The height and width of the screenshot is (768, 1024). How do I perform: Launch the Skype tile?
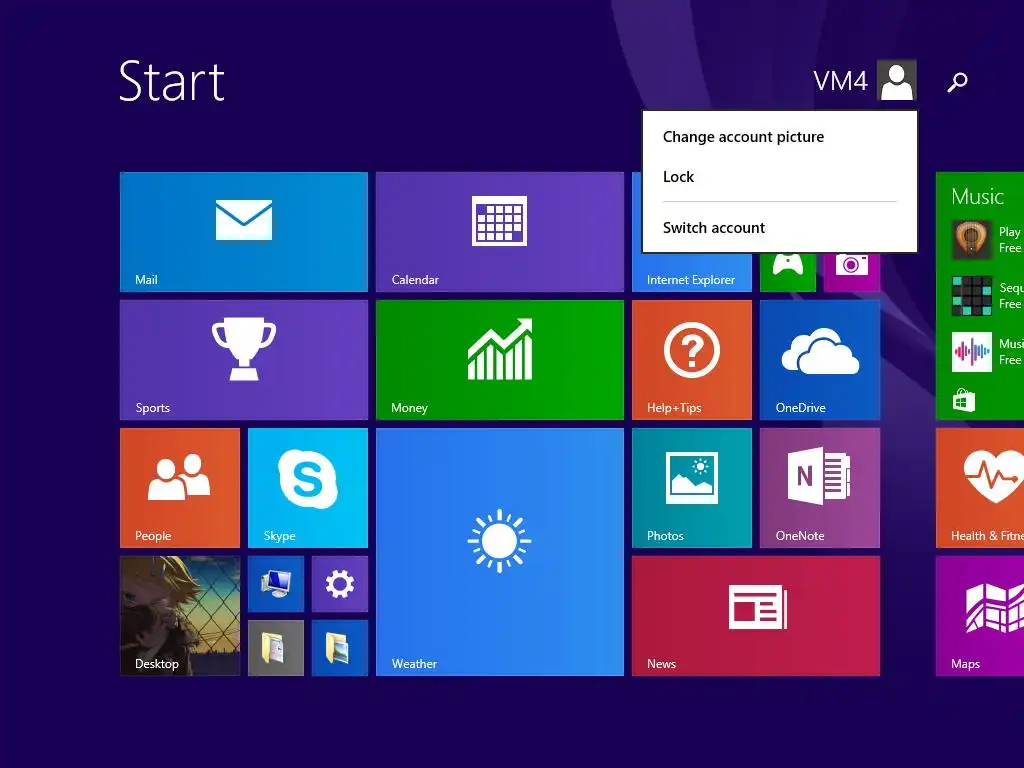(x=308, y=488)
